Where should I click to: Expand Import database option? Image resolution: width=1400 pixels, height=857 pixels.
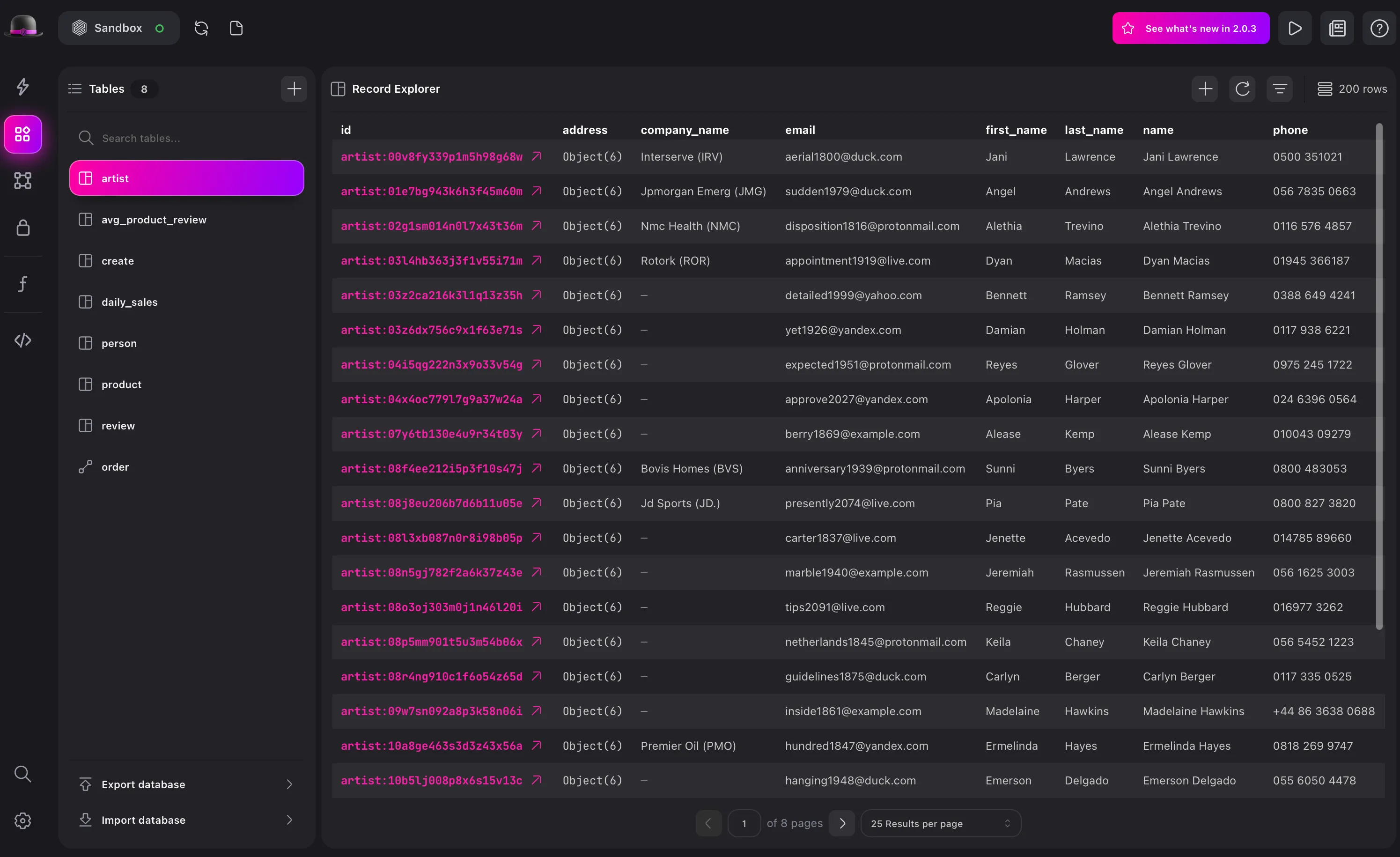187,820
